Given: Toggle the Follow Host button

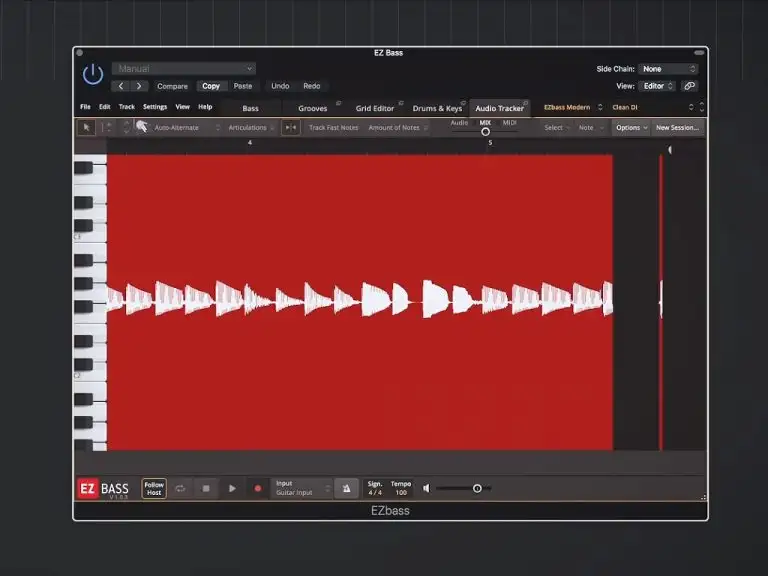Looking at the screenshot, I should (x=154, y=488).
